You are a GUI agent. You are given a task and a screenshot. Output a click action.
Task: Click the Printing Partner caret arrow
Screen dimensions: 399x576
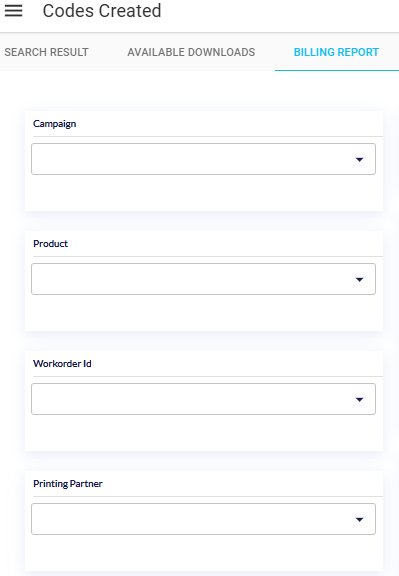pyautogui.click(x=359, y=519)
